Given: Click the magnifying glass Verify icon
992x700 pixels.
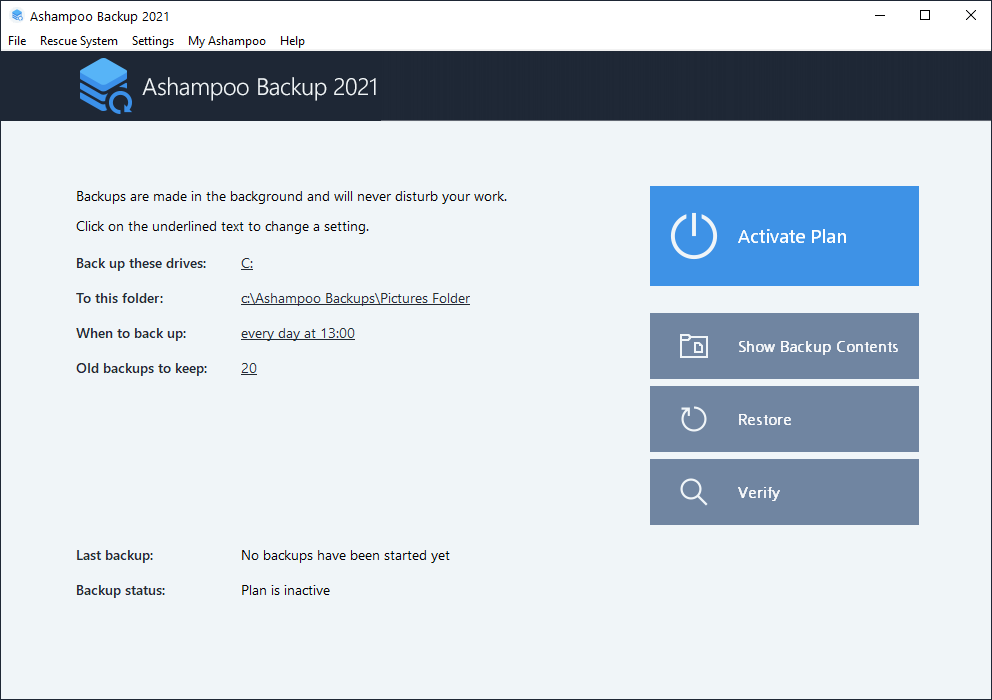Looking at the screenshot, I should coord(693,492).
